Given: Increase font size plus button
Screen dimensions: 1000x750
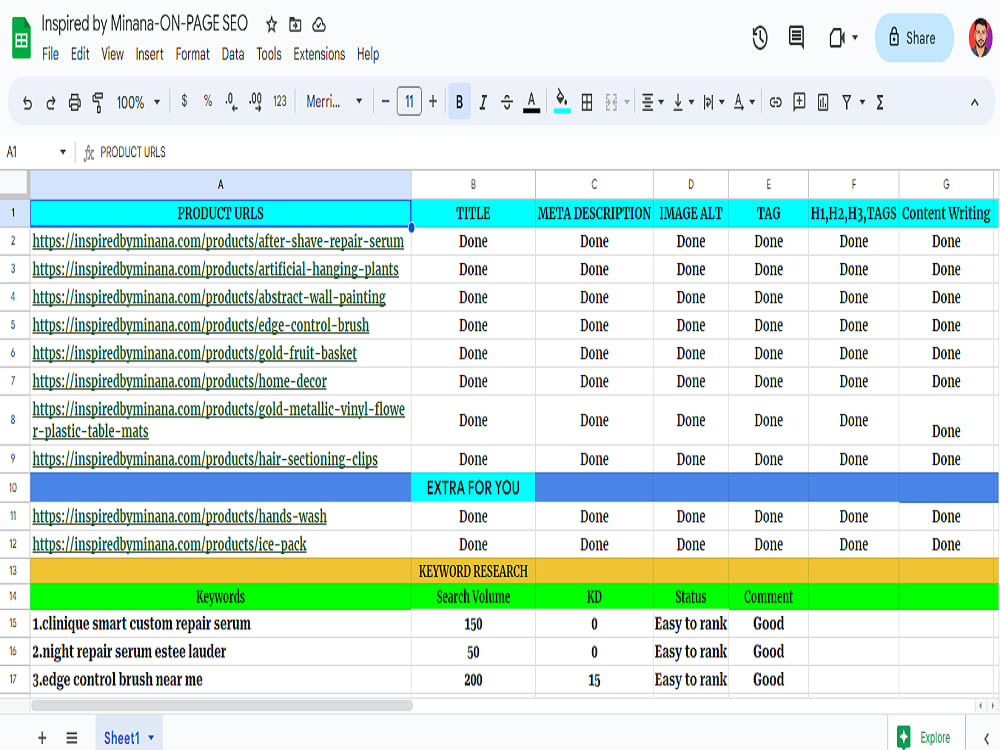Looking at the screenshot, I should pos(433,101).
